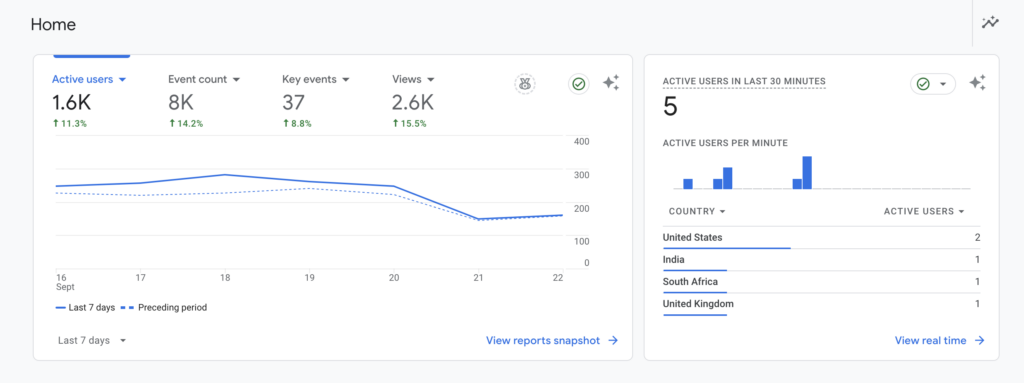The height and width of the screenshot is (383, 1024).
Task: Open the green check dropdown in the realtime card
Action: [933, 84]
